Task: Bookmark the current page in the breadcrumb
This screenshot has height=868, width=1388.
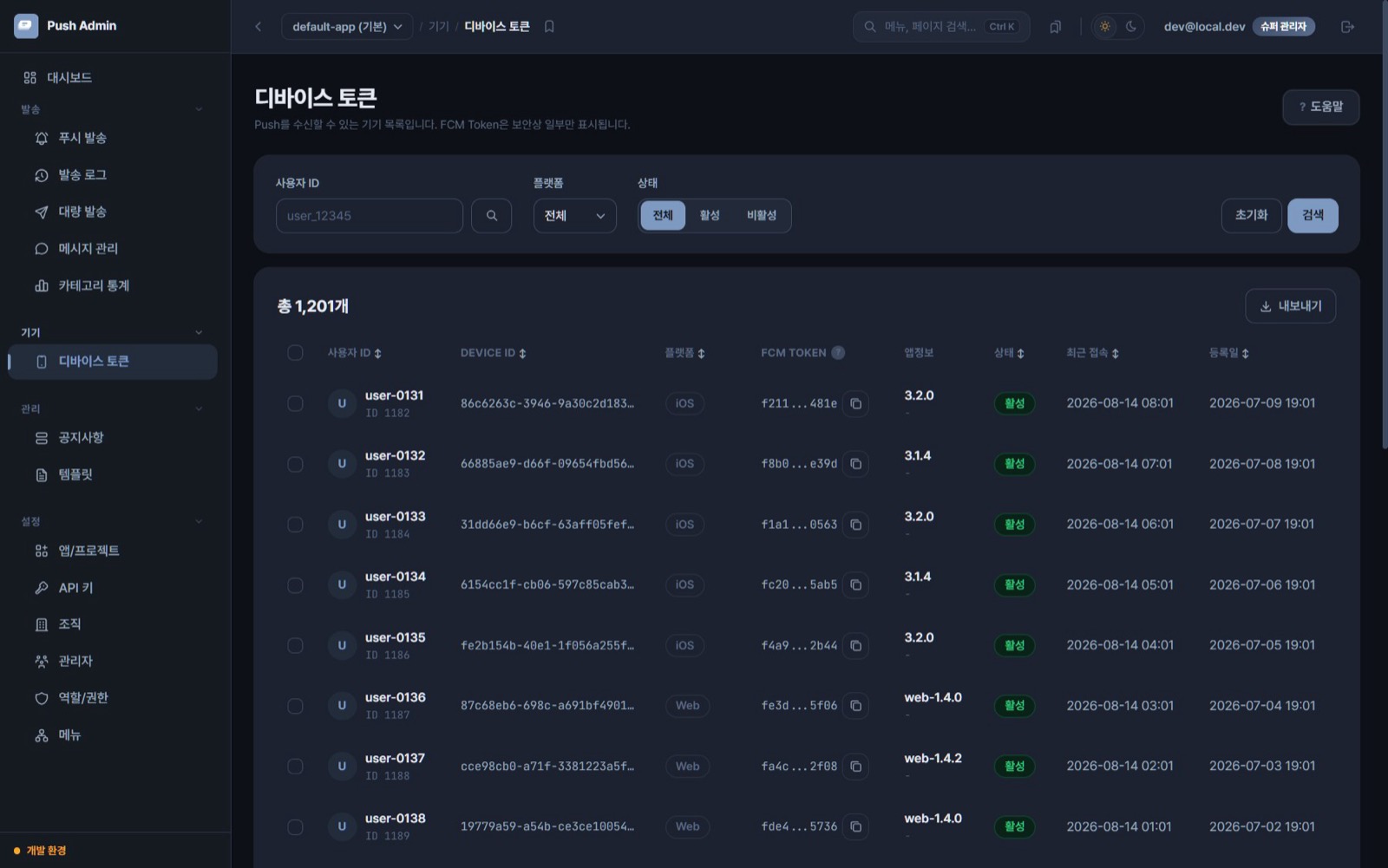Action: (x=549, y=27)
